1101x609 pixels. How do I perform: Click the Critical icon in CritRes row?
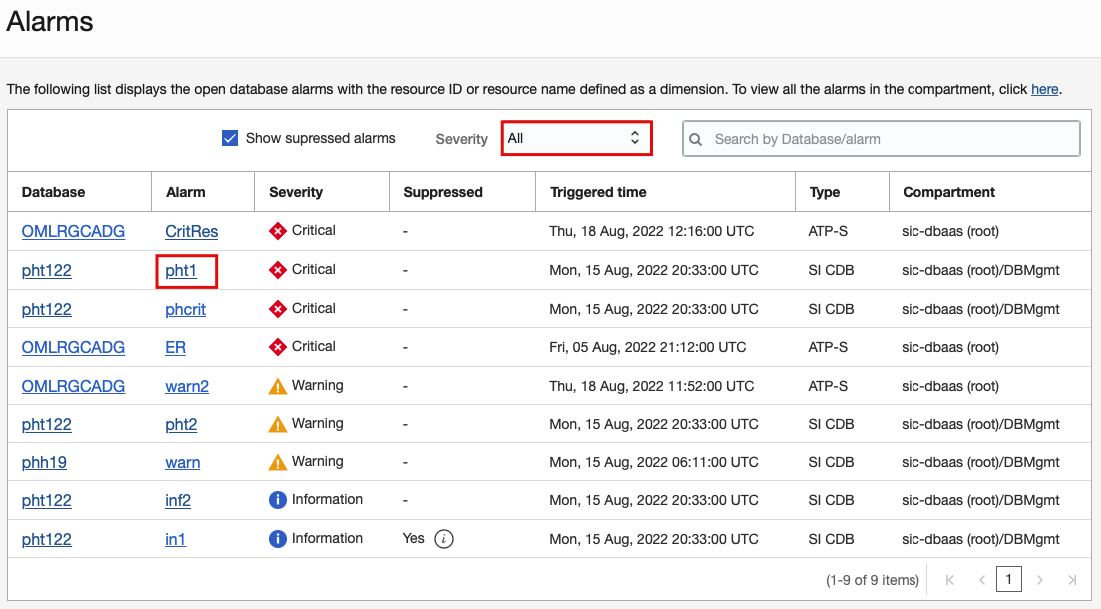(x=278, y=231)
